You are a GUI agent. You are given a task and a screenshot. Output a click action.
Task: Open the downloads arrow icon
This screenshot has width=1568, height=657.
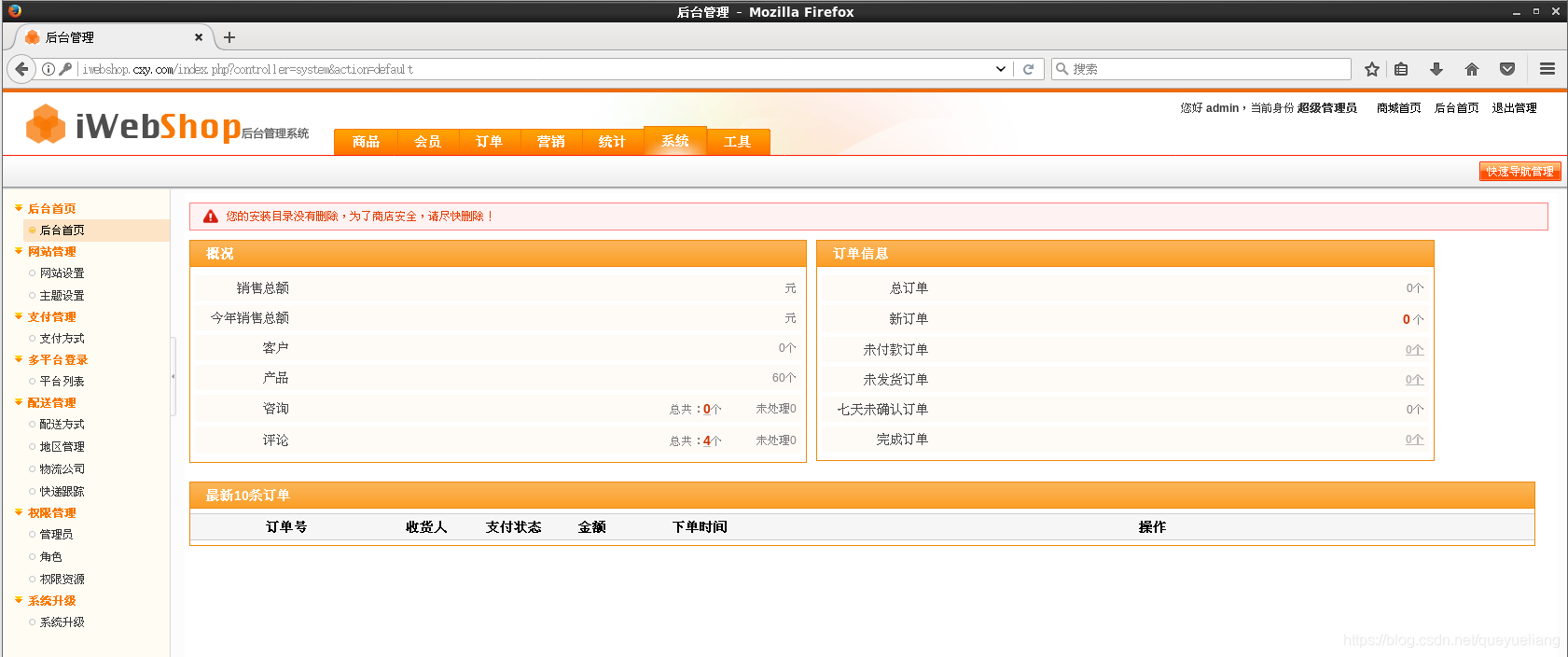(1436, 69)
